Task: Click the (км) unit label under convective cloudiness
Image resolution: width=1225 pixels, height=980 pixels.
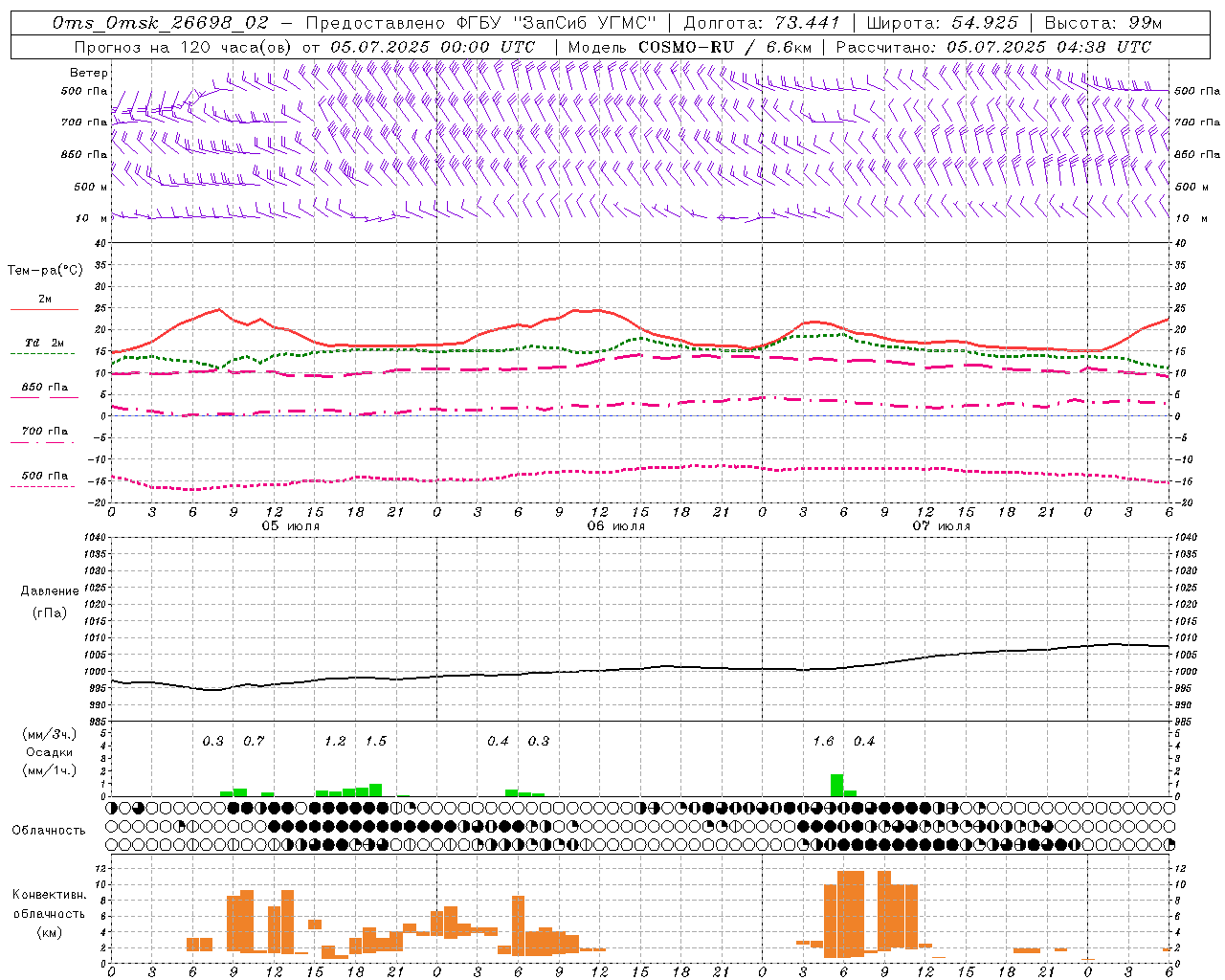Action: 49,932
